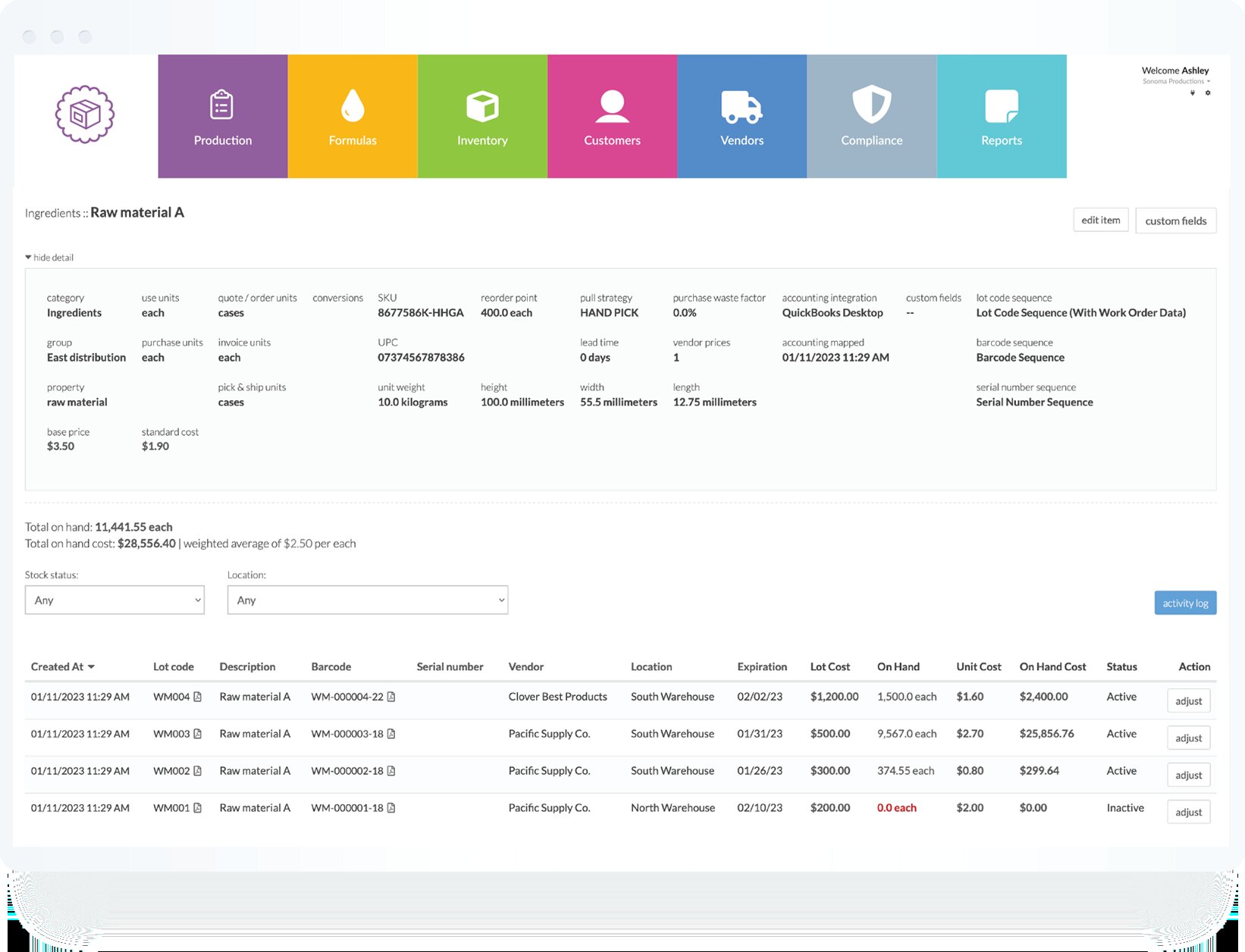1245x952 pixels.
Task: Click barcode file icon for WM-000004-22
Action: tap(391, 697)
